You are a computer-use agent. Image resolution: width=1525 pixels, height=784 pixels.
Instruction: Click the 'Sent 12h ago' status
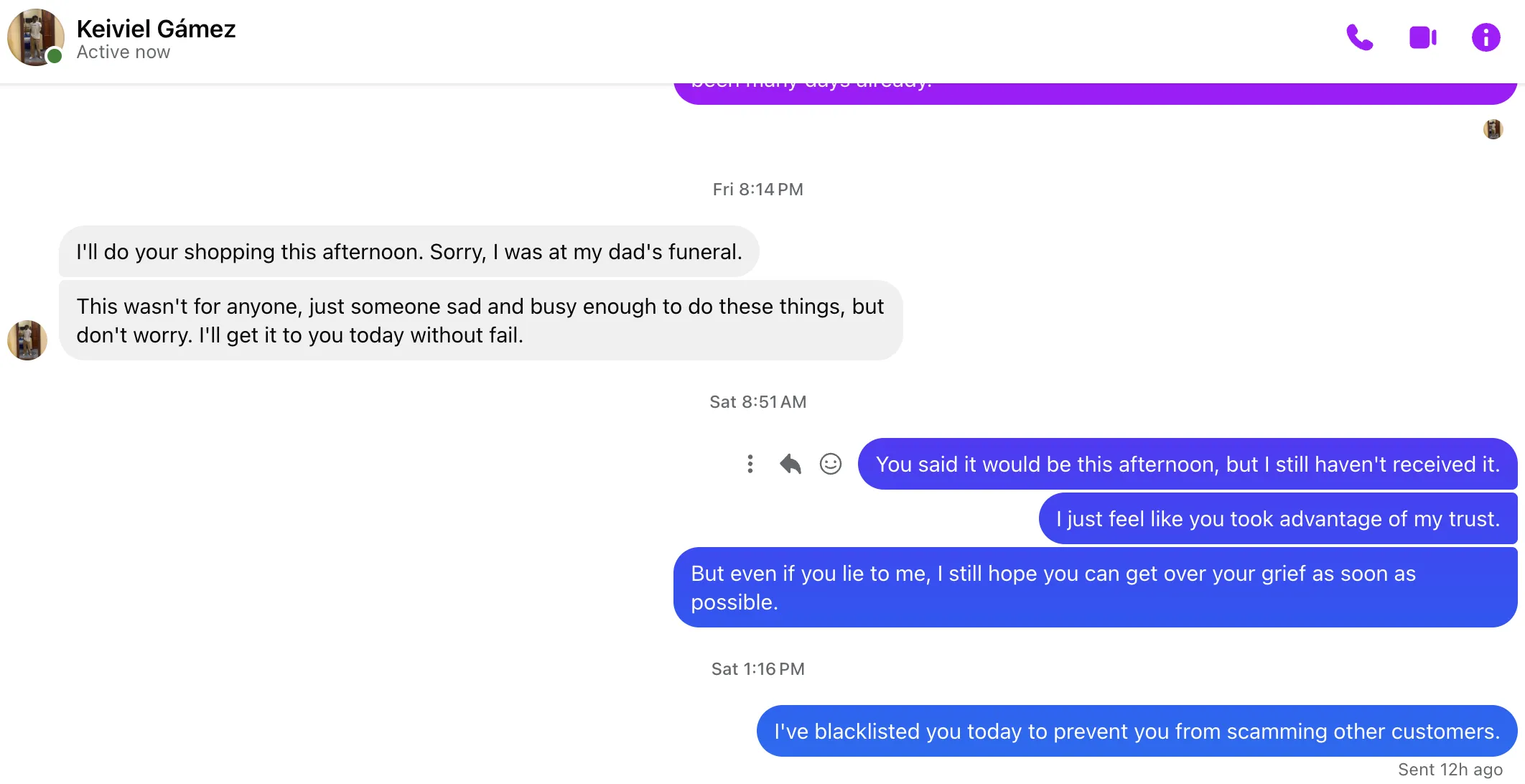point(1450,770)
